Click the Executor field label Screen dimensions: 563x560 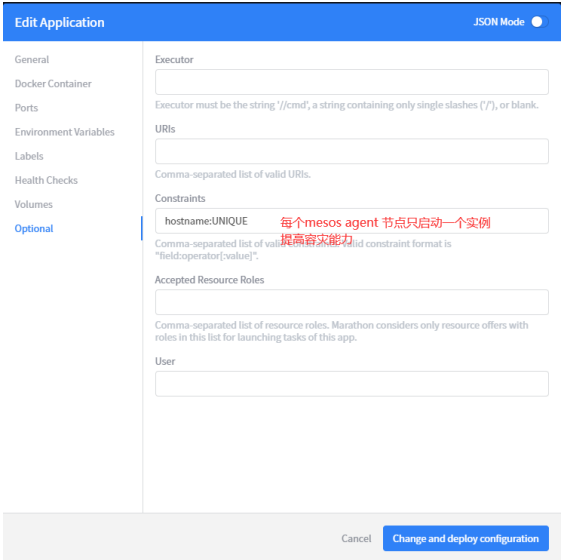174,60
